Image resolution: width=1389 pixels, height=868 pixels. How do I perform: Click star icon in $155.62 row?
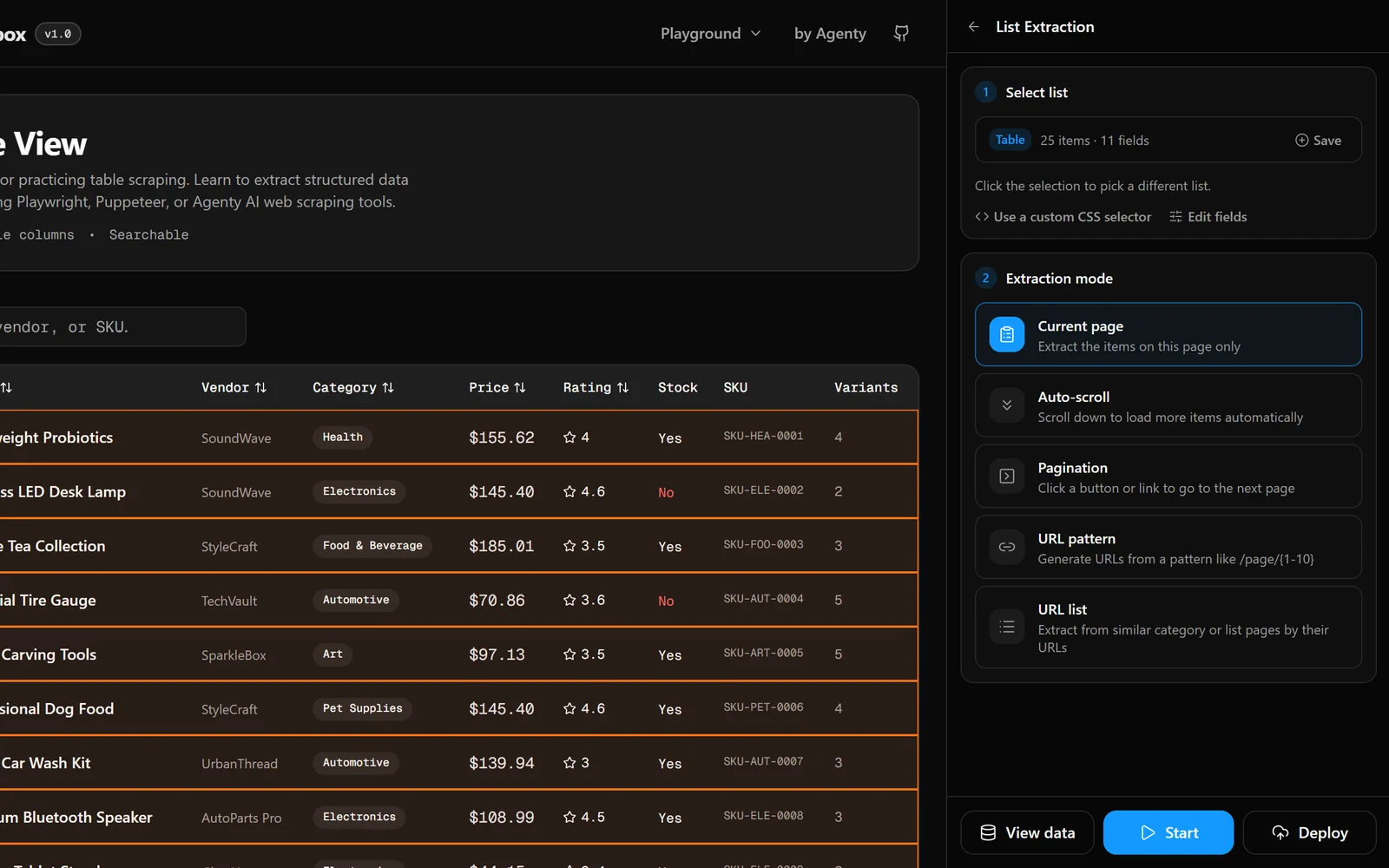click(x=569, y=437)
